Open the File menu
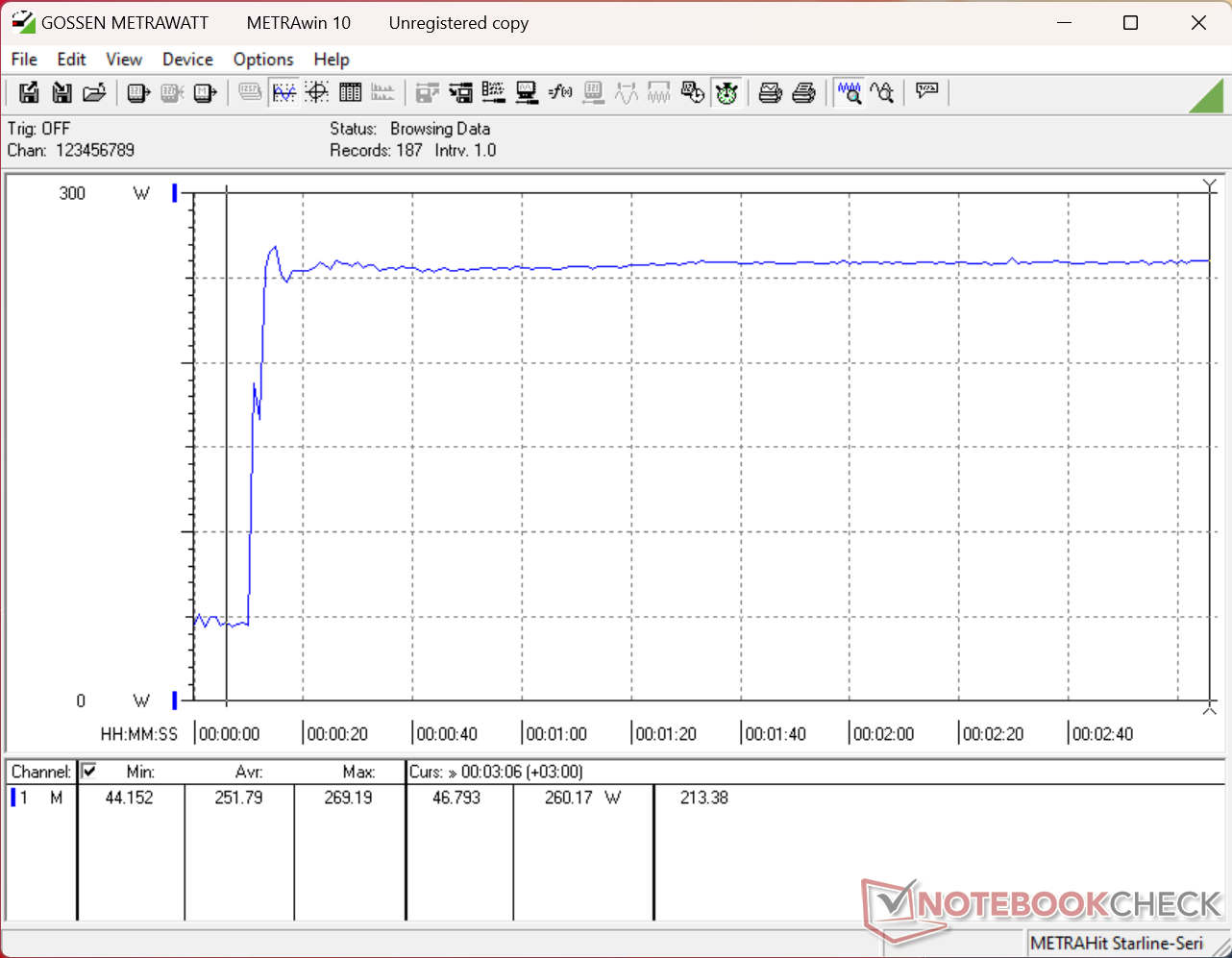This screenshot has width=1232, height=958. (24, 60)
